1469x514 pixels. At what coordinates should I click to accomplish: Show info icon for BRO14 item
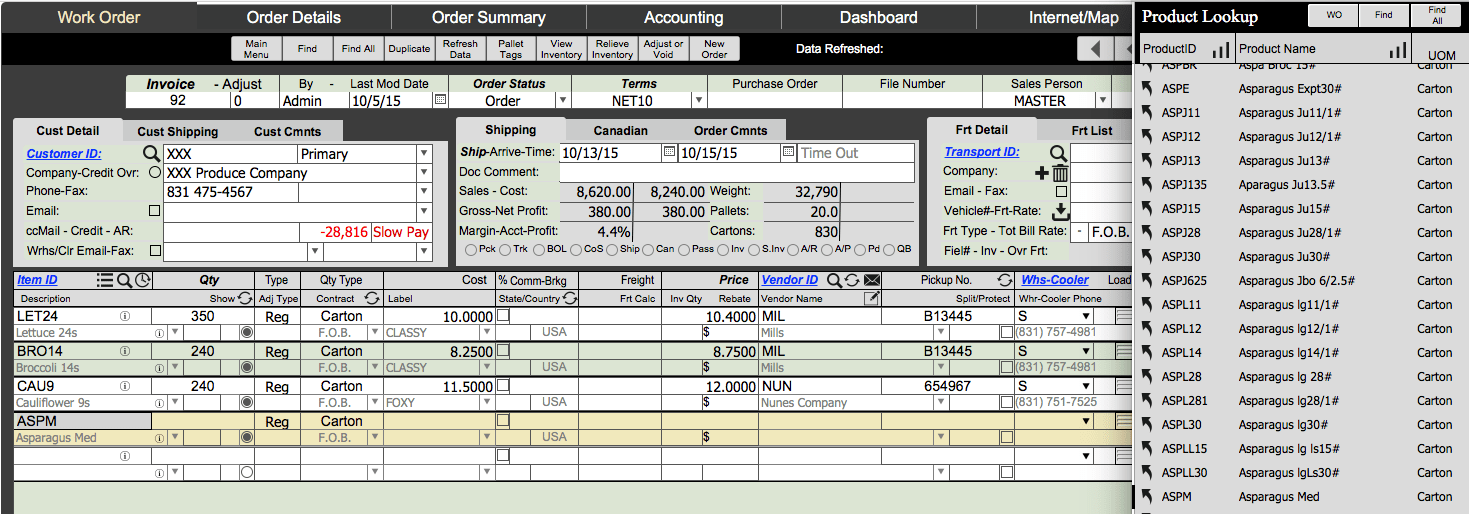coord(125,351)
